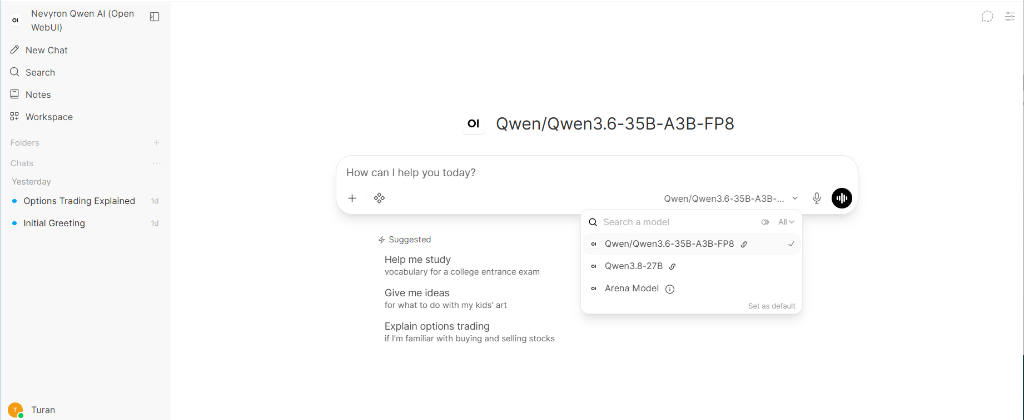
Task: Click the Suggested label
Action: pos(409,240)
